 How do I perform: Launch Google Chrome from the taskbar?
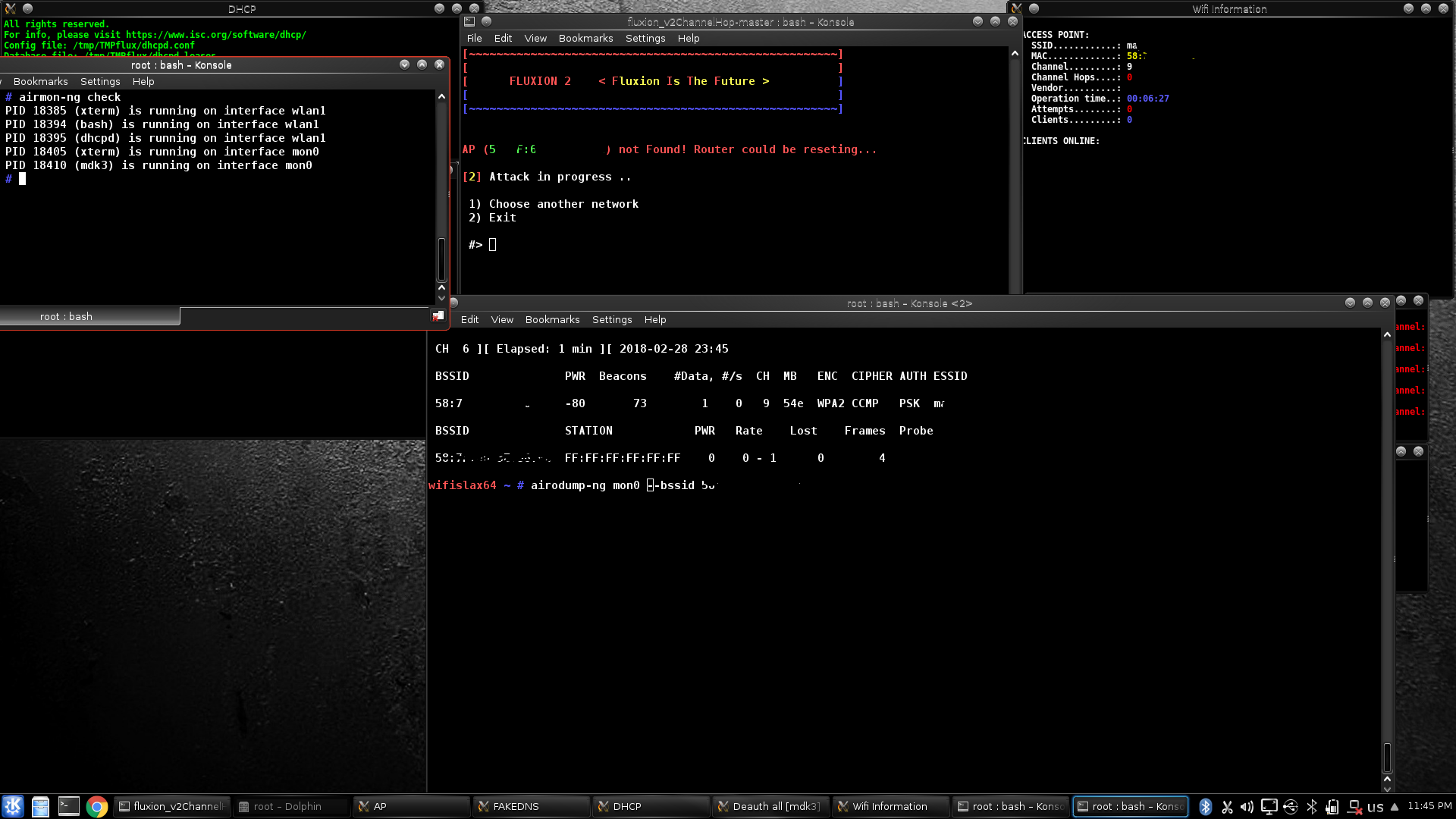tap(96, 806)
